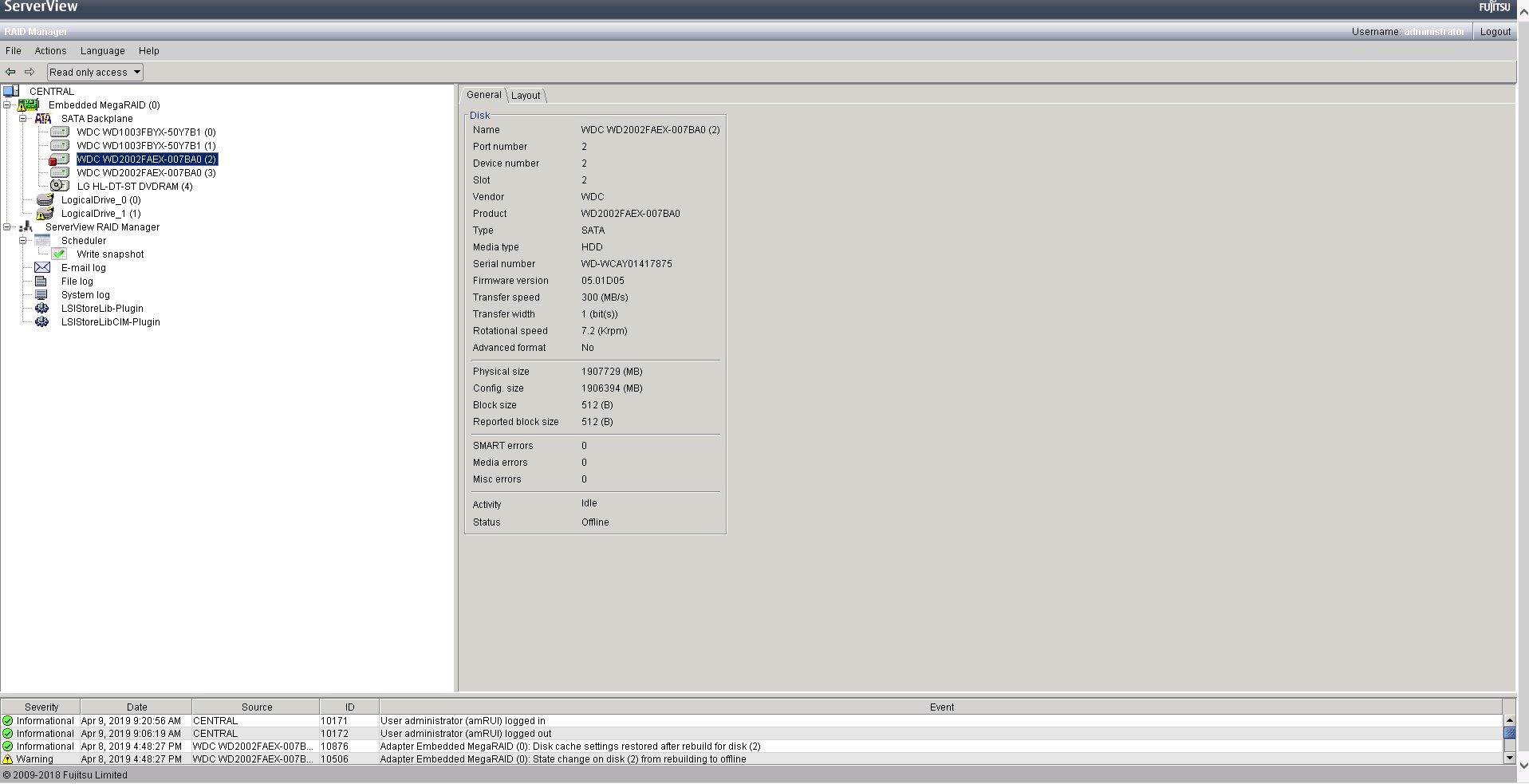This screenshot has height=784, width=1529.
Task: Click disk icon for WD1003FBYX-50Y7B1 (0)
Action: (60, 132)
